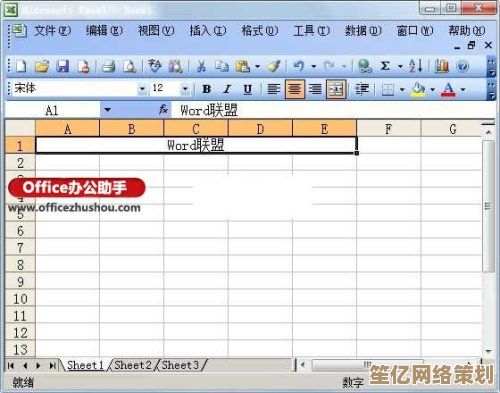Activate the Format Painter brush

coord(274,66)
